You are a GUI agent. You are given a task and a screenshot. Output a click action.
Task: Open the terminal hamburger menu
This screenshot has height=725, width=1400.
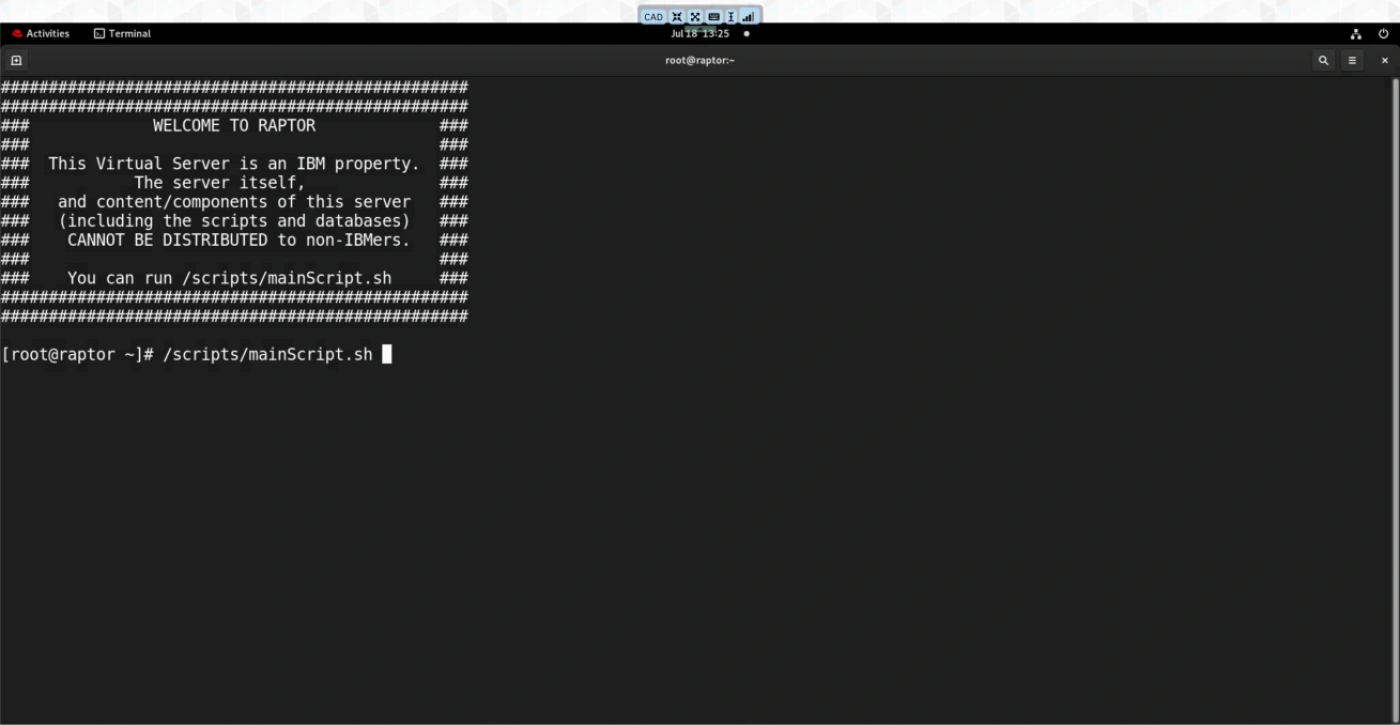coord(1352,60)
